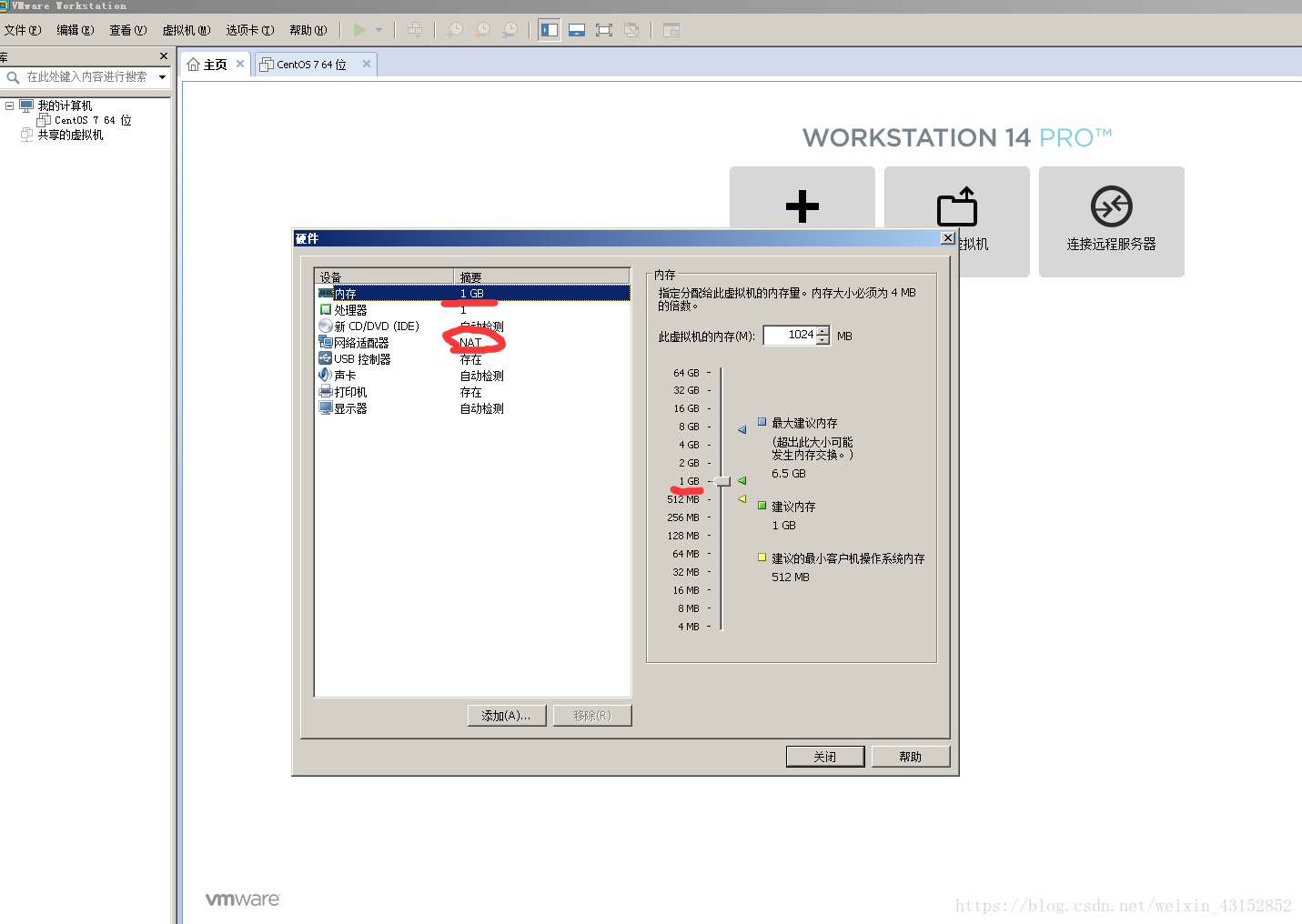Viewport: 1302px width, 924px height.
Task: Click the 512 MB label on memory scale
Action: coord(683,499)
